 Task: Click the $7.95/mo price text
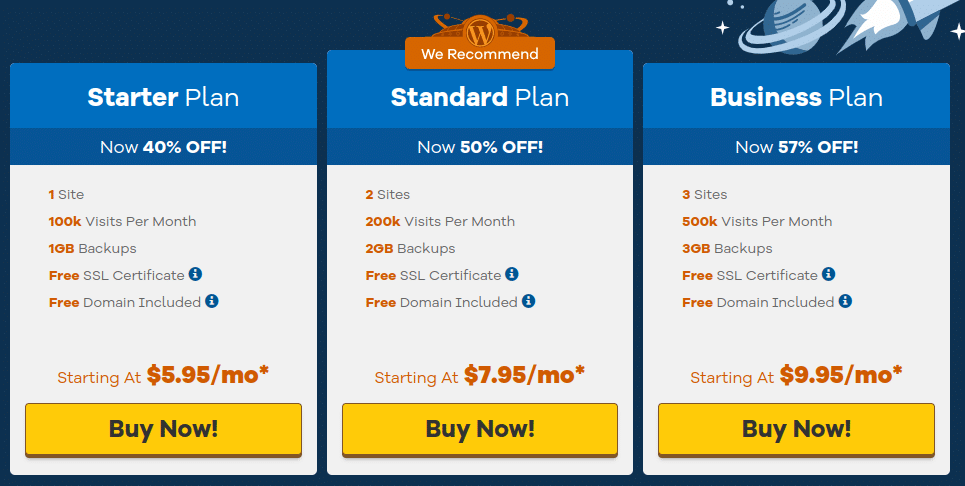click(524, 374)
